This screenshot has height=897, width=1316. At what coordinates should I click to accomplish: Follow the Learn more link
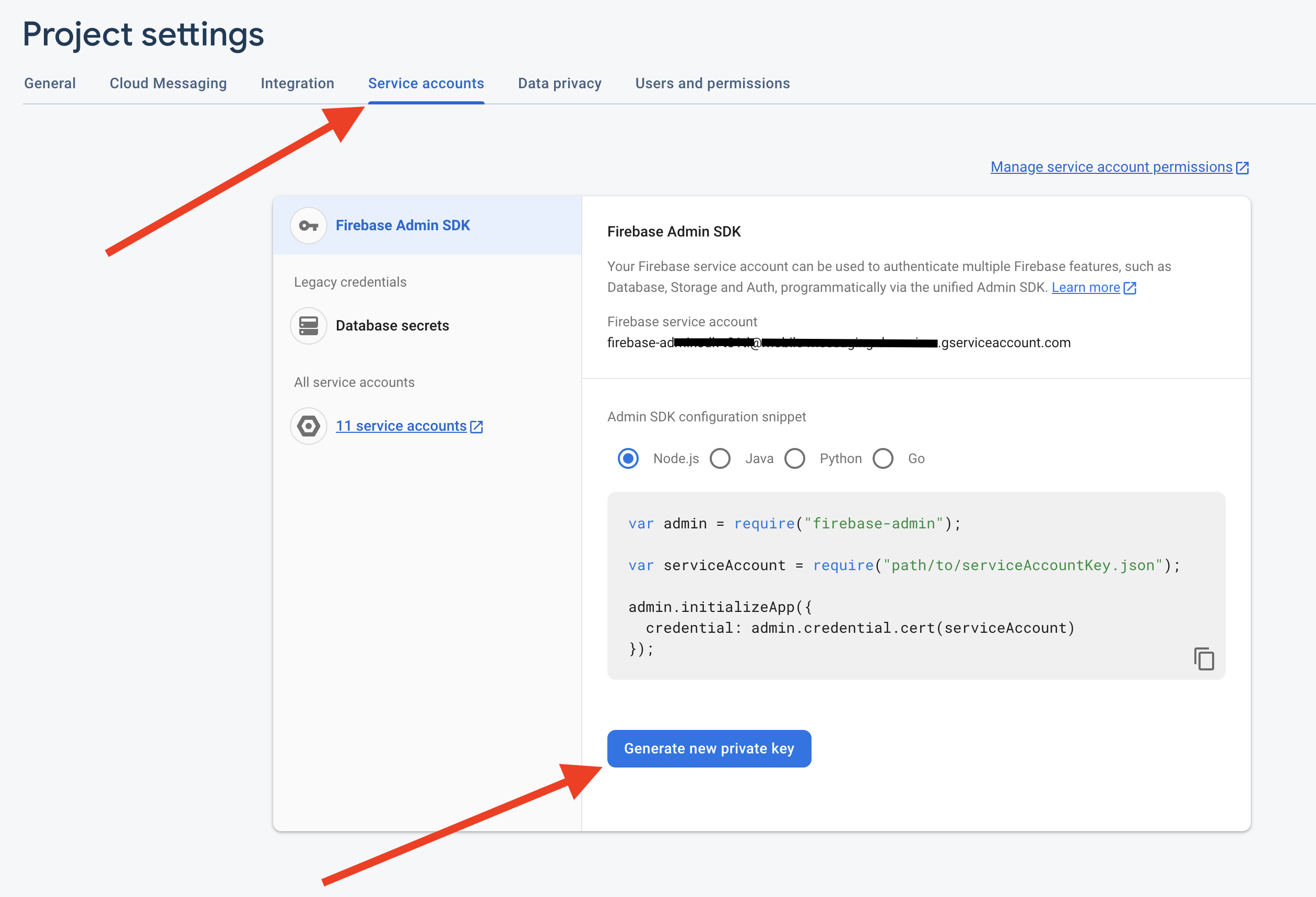click(1086, 288)
